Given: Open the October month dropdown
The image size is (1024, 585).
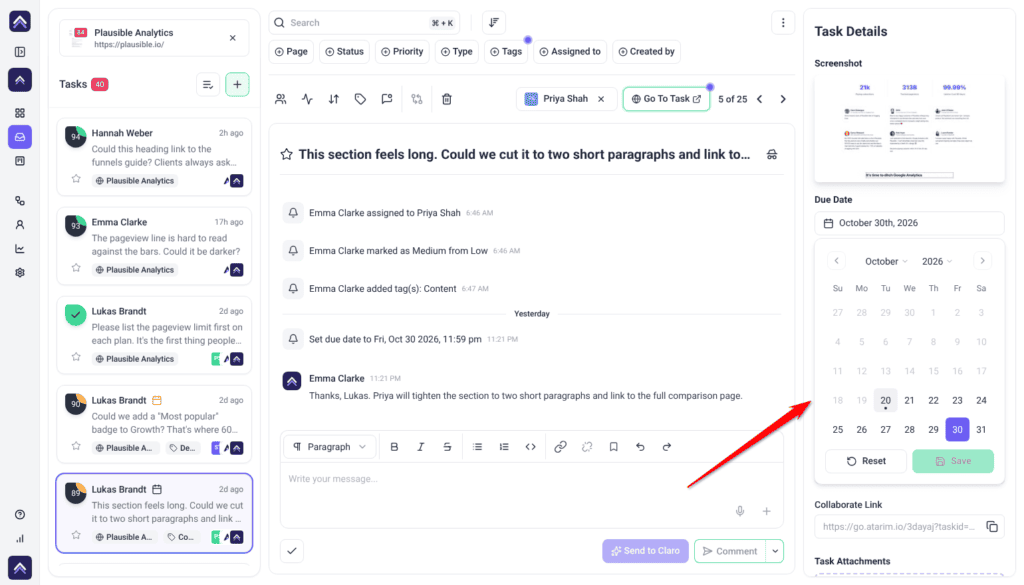Looking at the screenshot, I should [x=886, y=261].
